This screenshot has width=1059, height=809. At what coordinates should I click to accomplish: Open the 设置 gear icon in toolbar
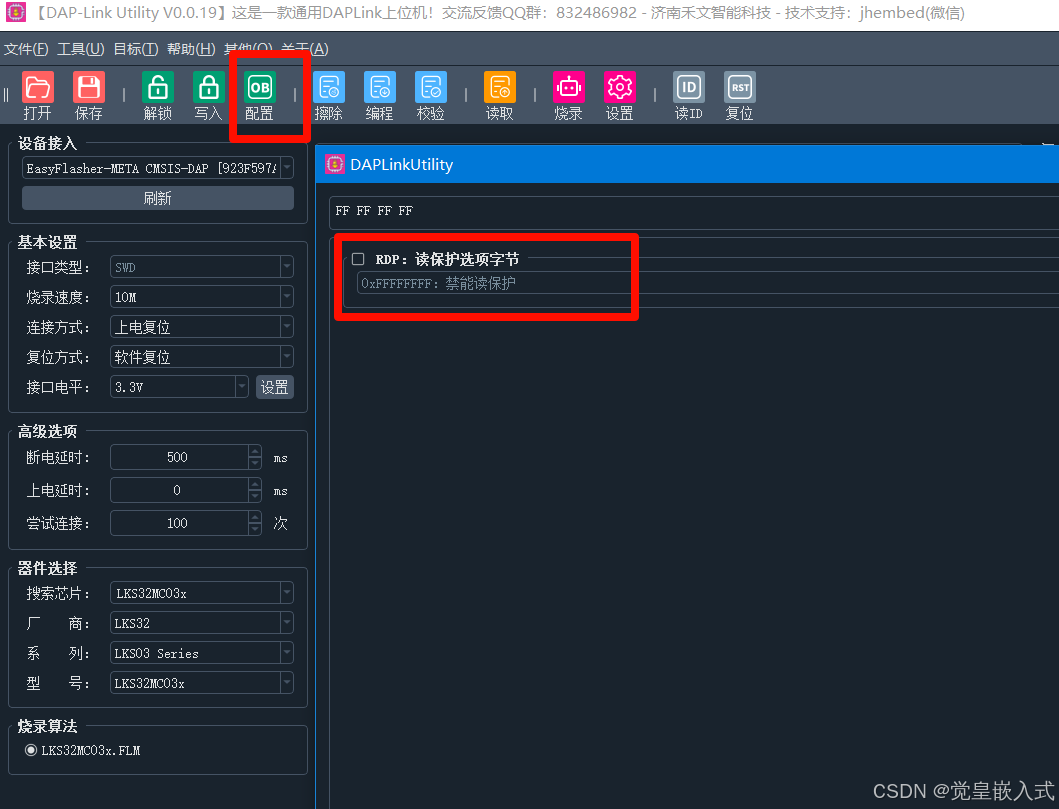click(619, 88)
